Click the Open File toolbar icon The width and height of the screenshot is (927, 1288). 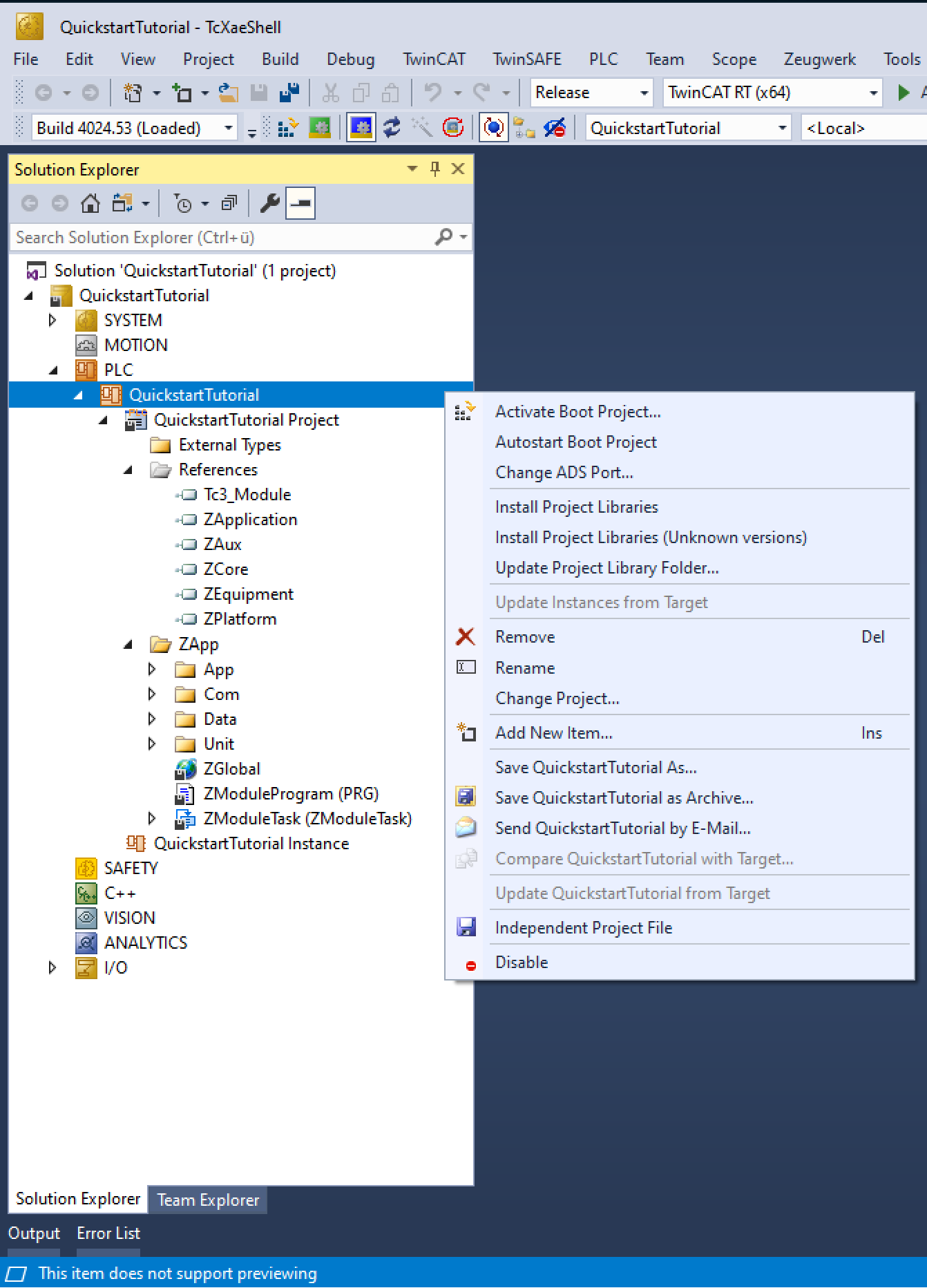tap(229, 92)
